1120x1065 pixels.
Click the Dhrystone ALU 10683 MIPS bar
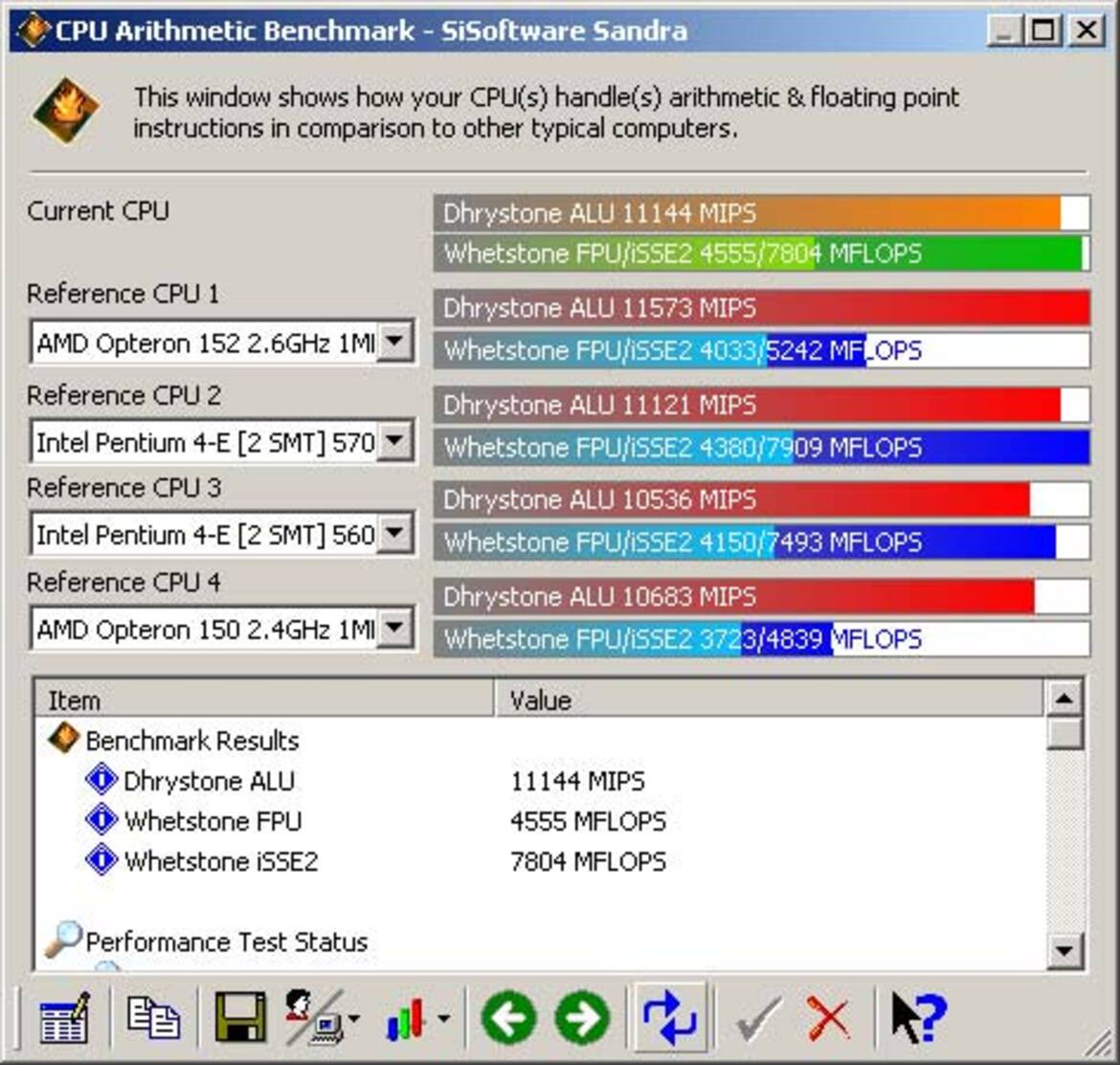tap(761, 596)
